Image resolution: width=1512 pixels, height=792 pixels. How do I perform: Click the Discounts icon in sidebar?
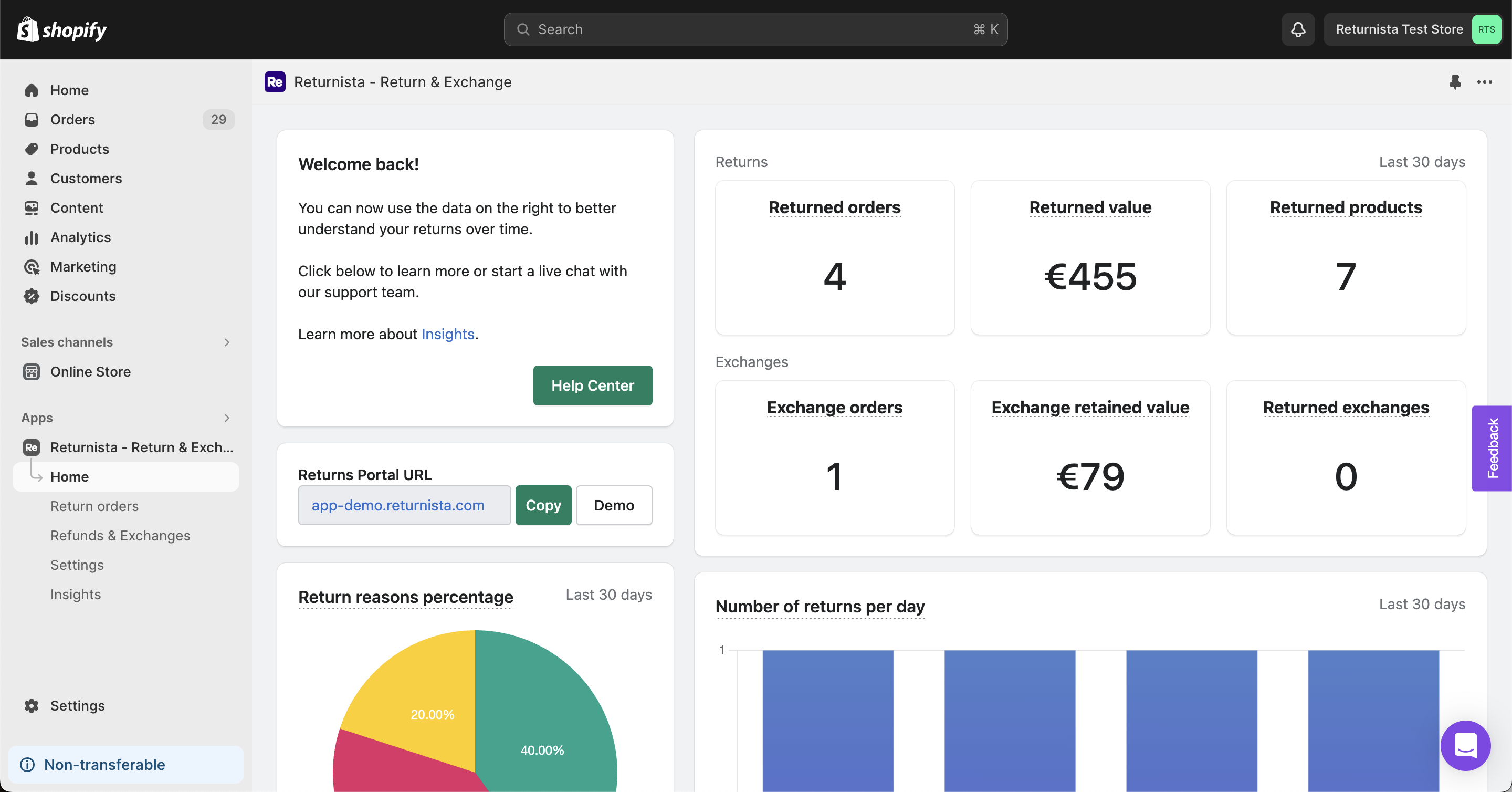tap(31, 296)
